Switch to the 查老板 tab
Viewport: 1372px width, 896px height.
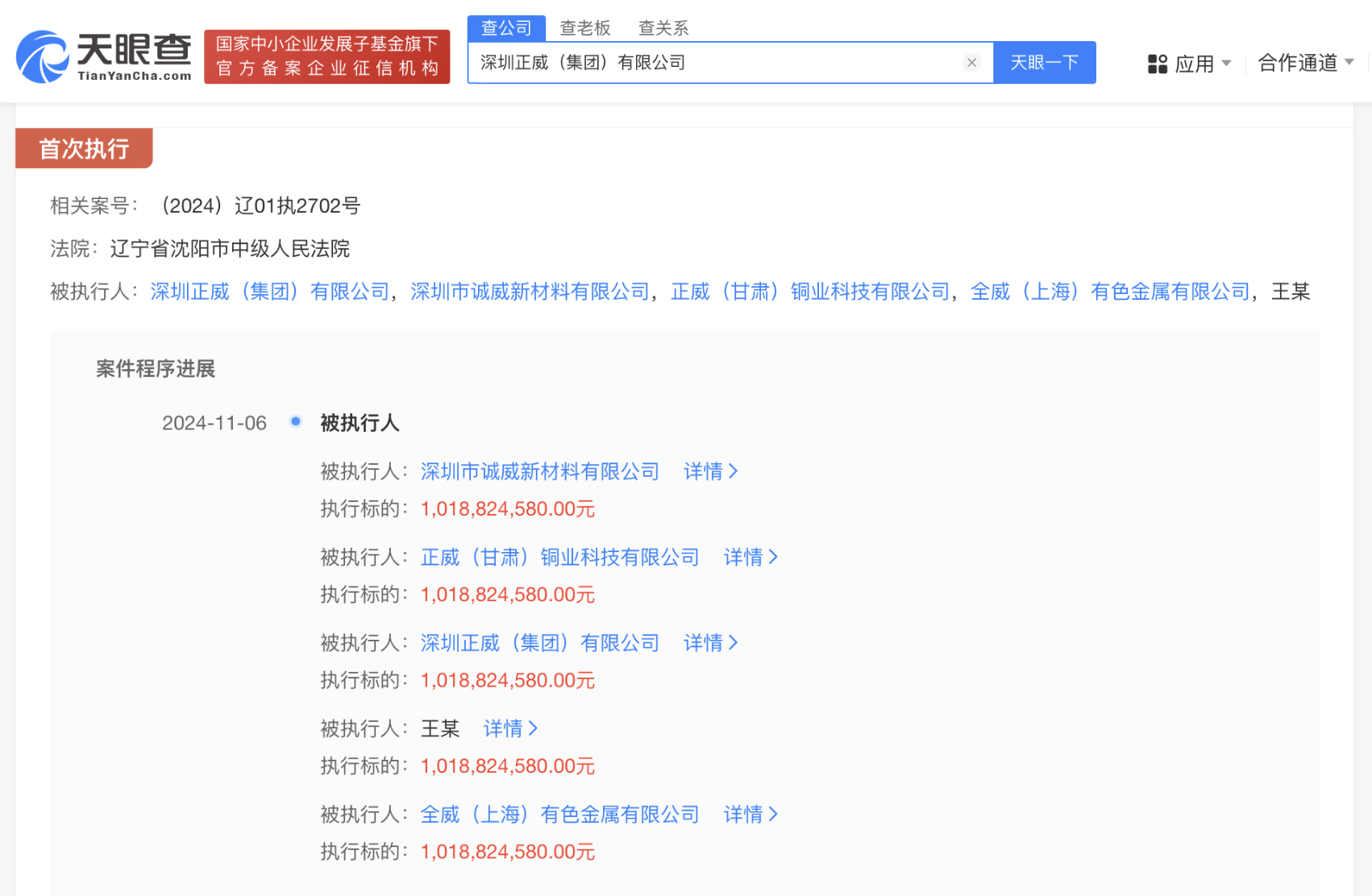click(585, 28)
